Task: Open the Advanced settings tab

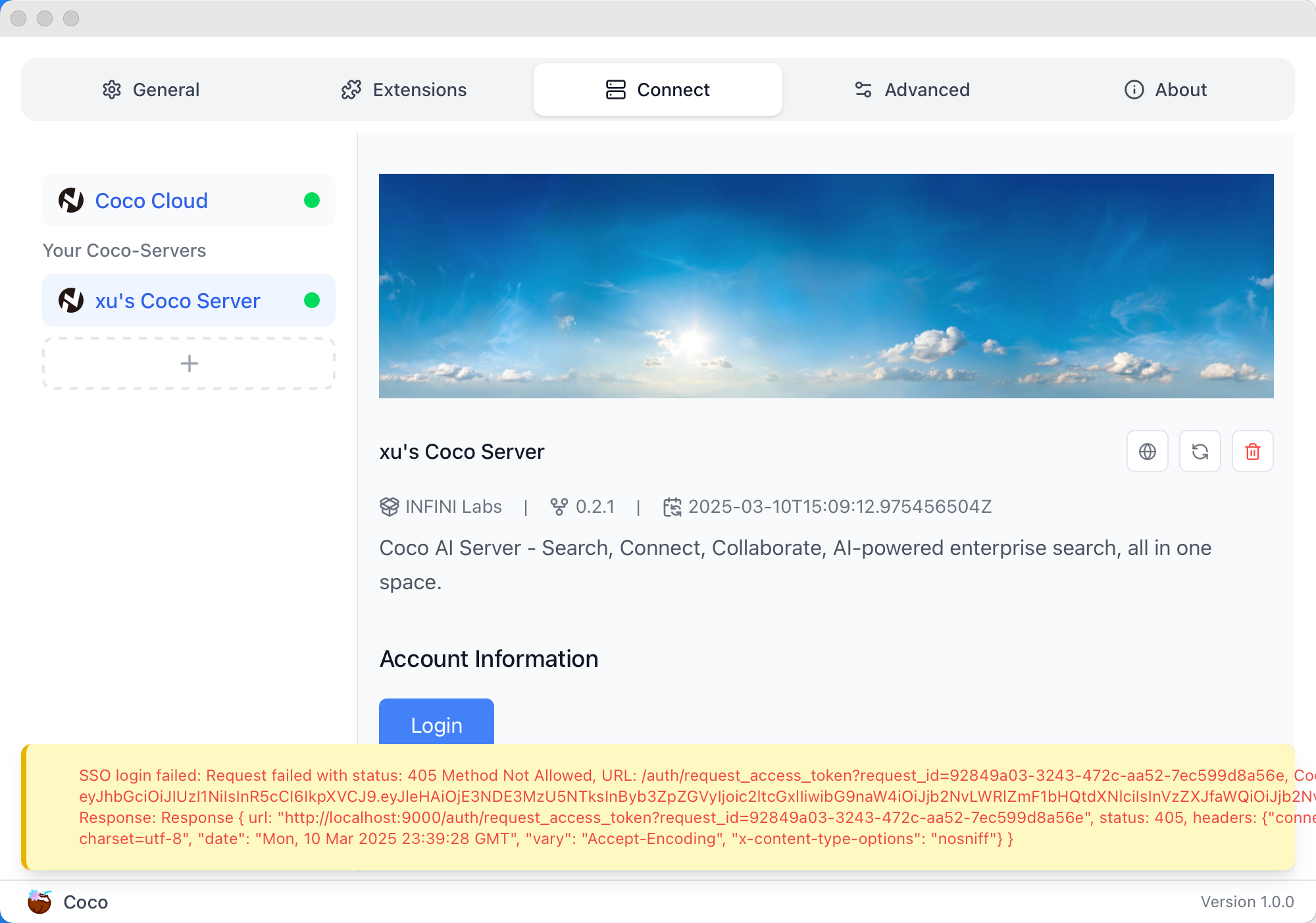Action: click(x=911, y=90)
